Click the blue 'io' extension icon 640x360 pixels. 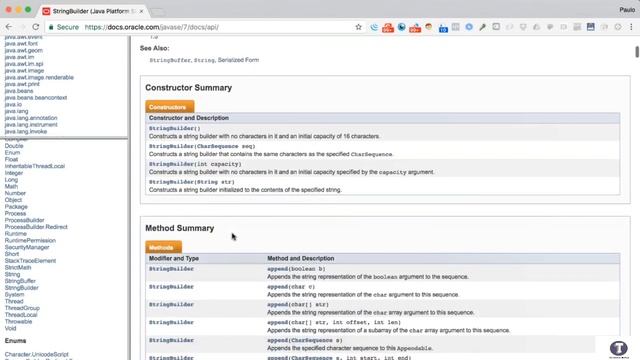[x=443, y=28]
